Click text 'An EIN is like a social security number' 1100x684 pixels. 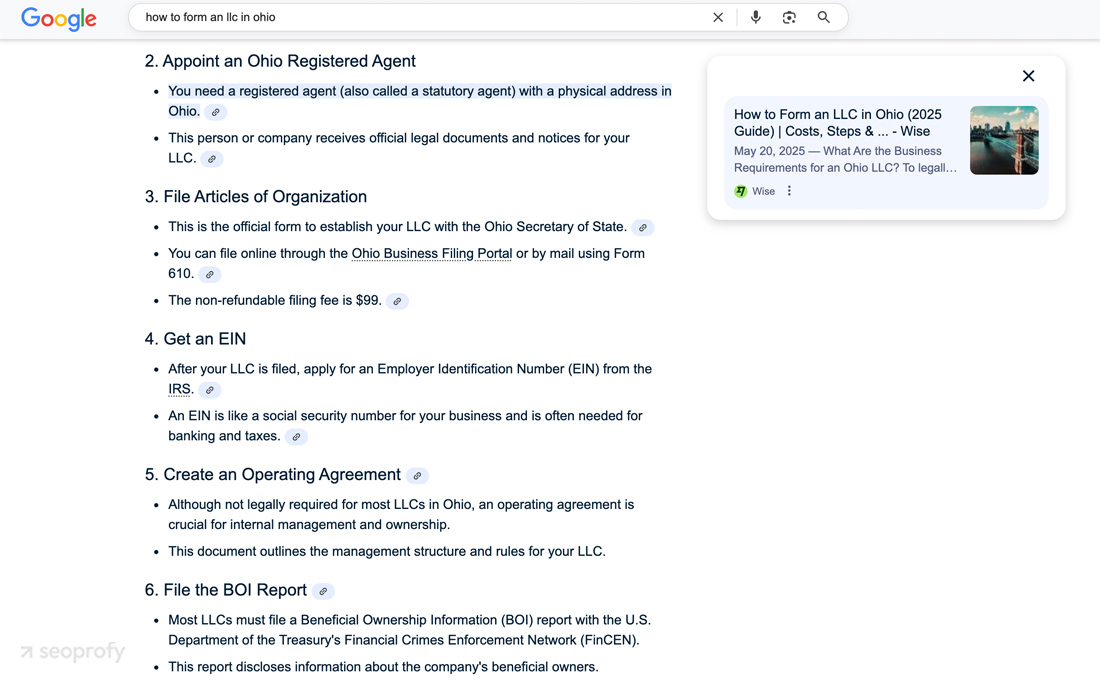282,415
